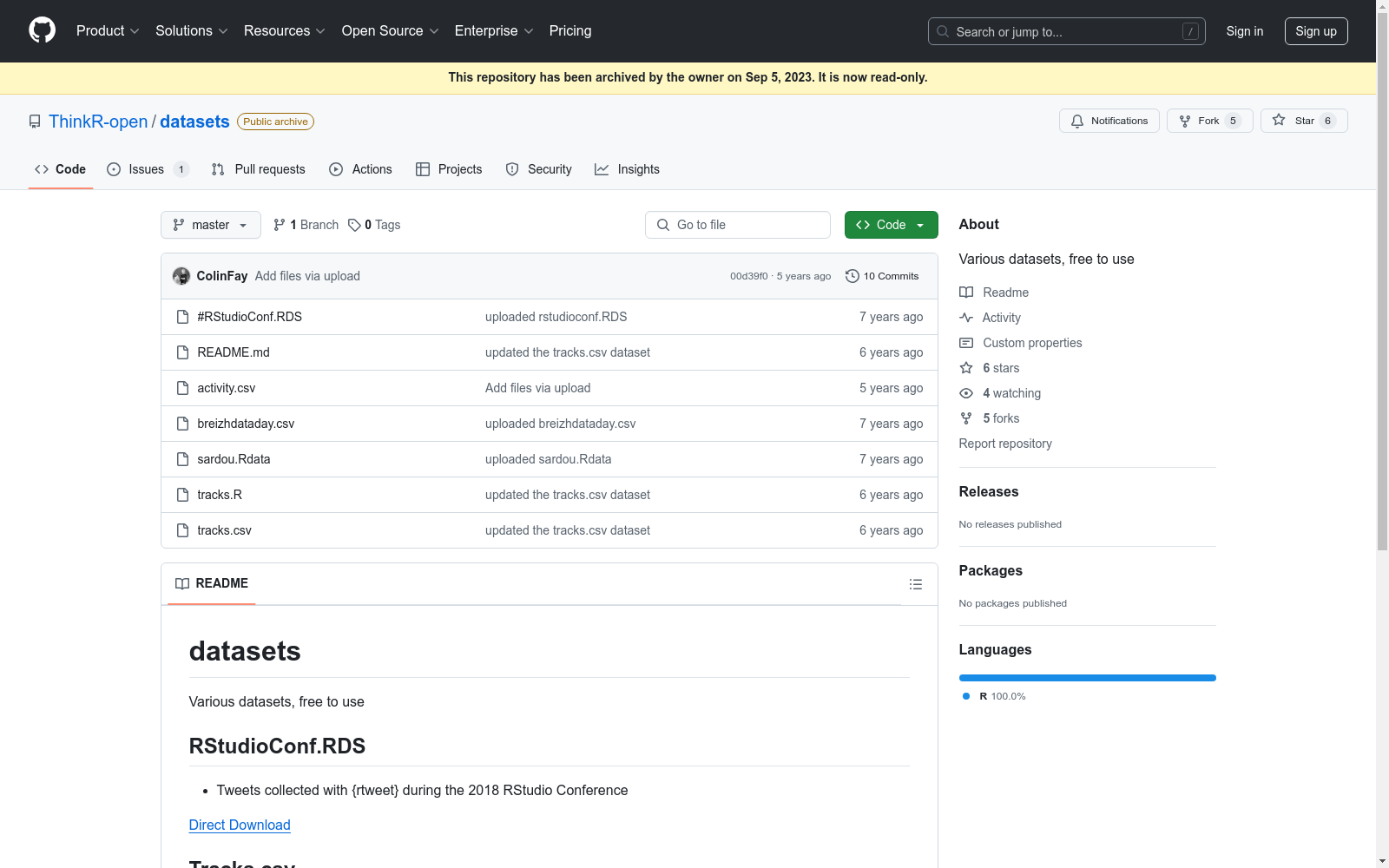Switch to the Pull requests tab
The image size is (1389, 868).
(259, 169)
